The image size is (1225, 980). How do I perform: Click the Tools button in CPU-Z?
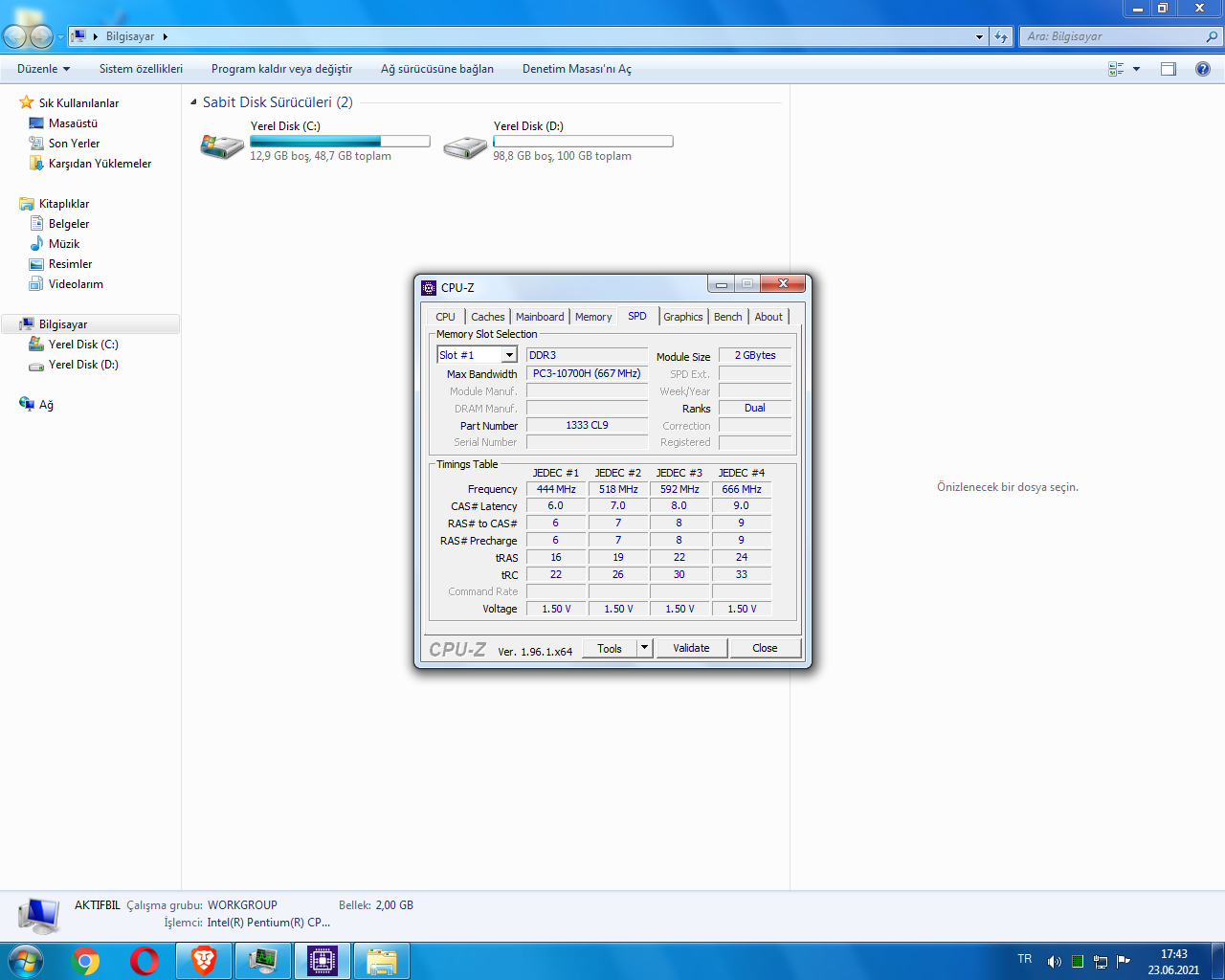pyautogui.click(x=610, y=648)
